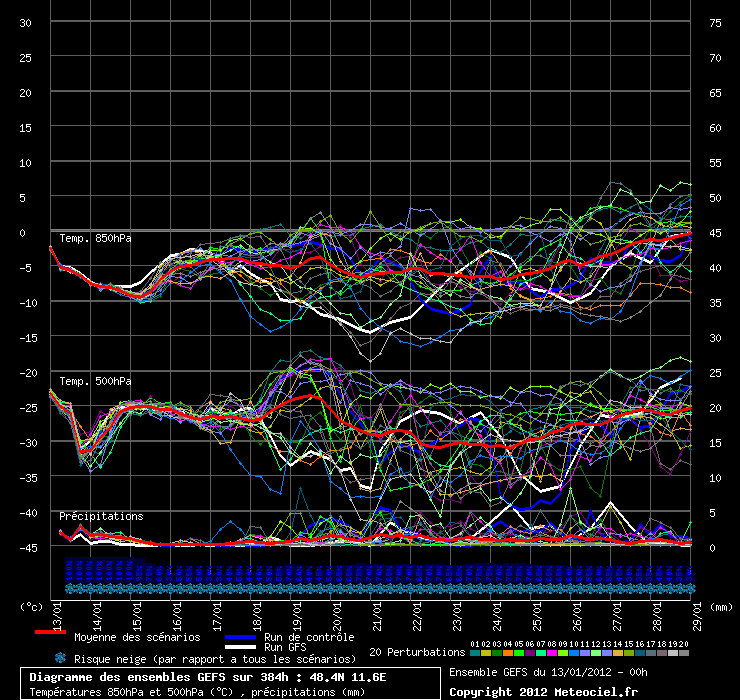
Task: Select perturbation 01 teal color swatch
Action: [x=475, y=653]
